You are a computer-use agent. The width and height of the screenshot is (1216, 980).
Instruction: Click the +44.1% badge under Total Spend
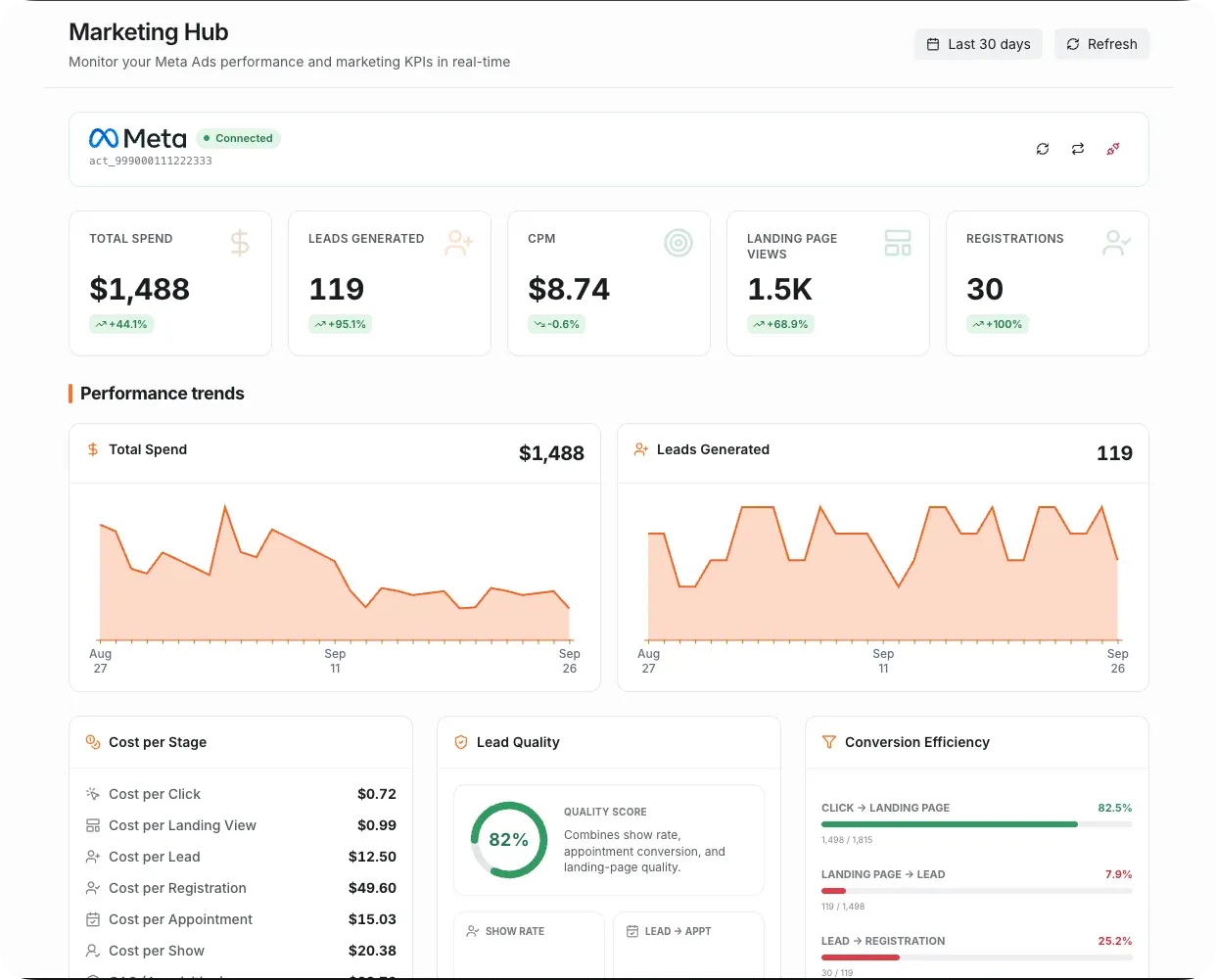click(121, 324)
